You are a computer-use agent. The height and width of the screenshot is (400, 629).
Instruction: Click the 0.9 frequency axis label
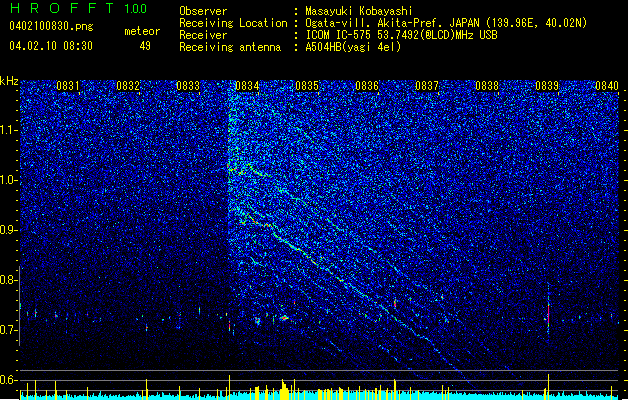[x=9, y=230]
